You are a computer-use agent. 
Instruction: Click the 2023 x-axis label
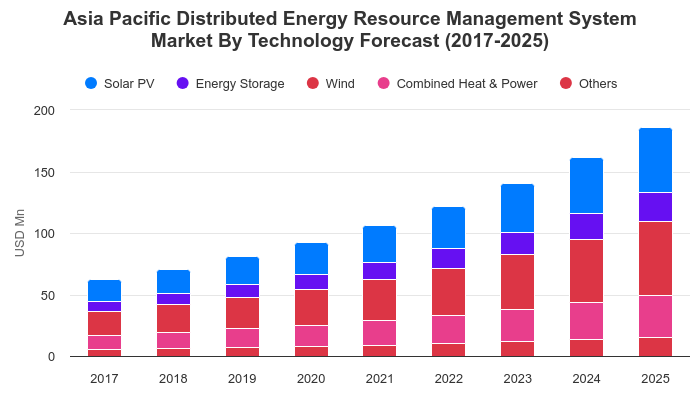(517, 379)
